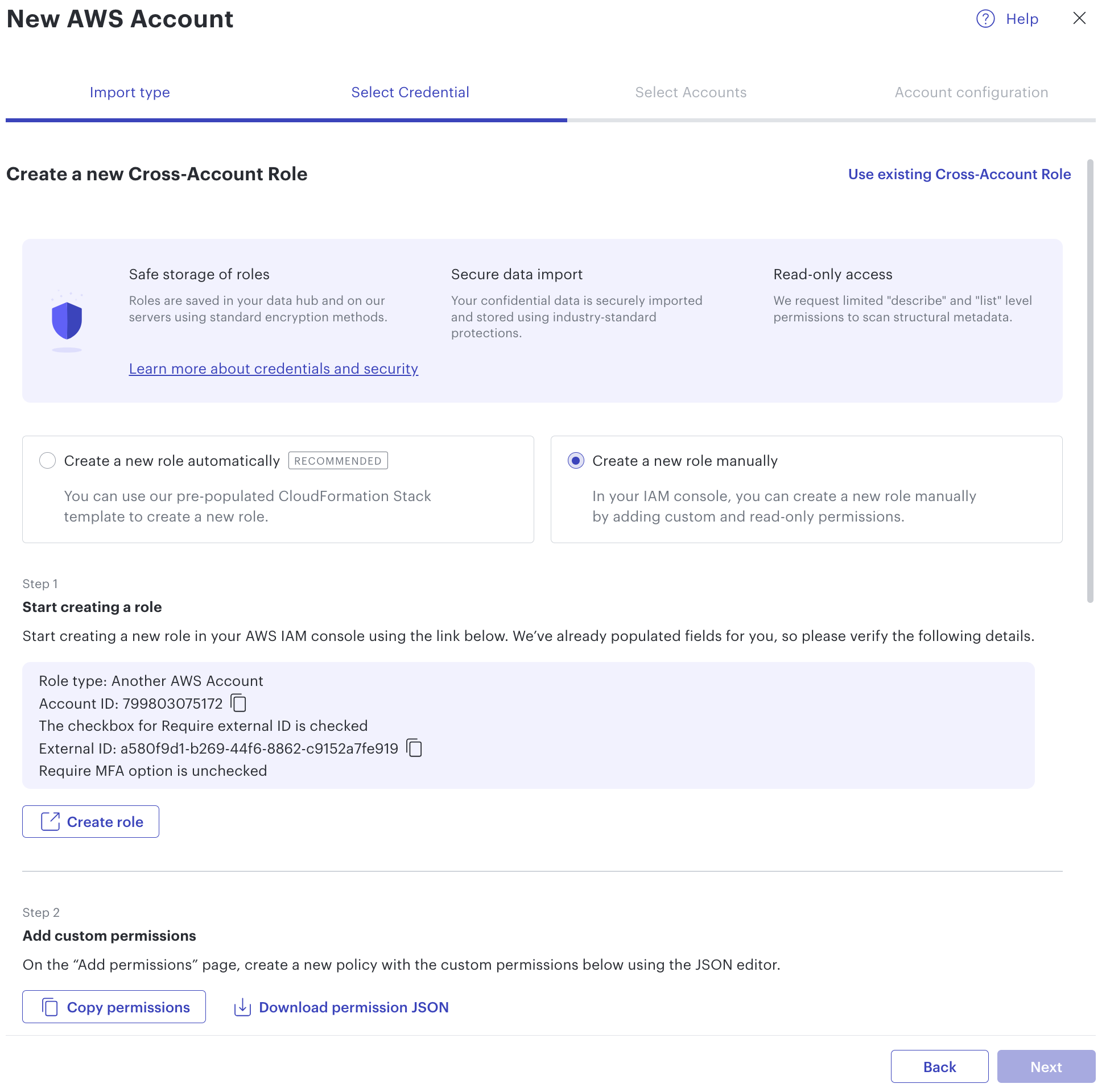Click the Back button
The height and width of the screenshot is (1092, 1106).
939,1066
